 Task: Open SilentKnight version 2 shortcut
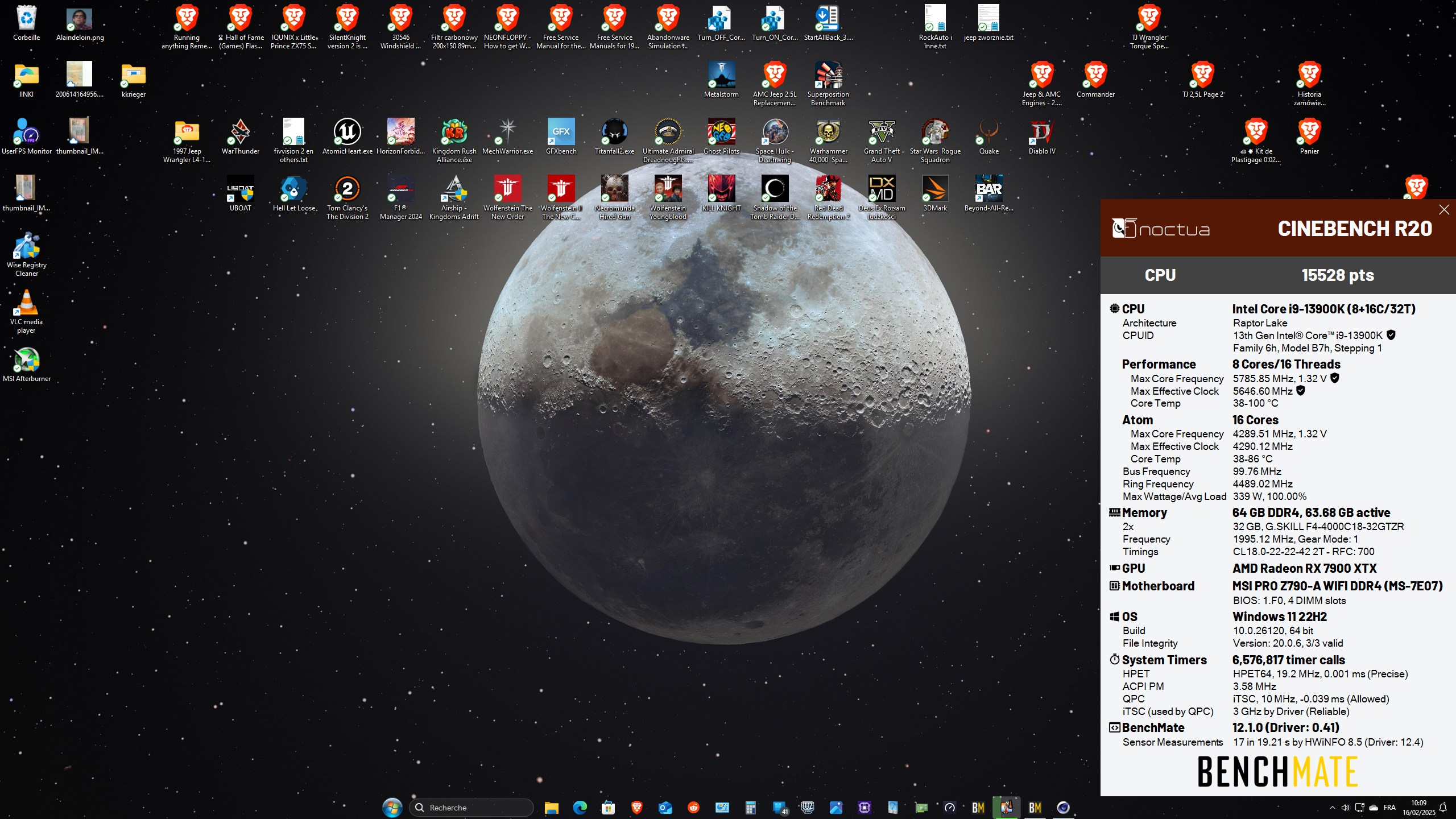[x=348, y=27]
